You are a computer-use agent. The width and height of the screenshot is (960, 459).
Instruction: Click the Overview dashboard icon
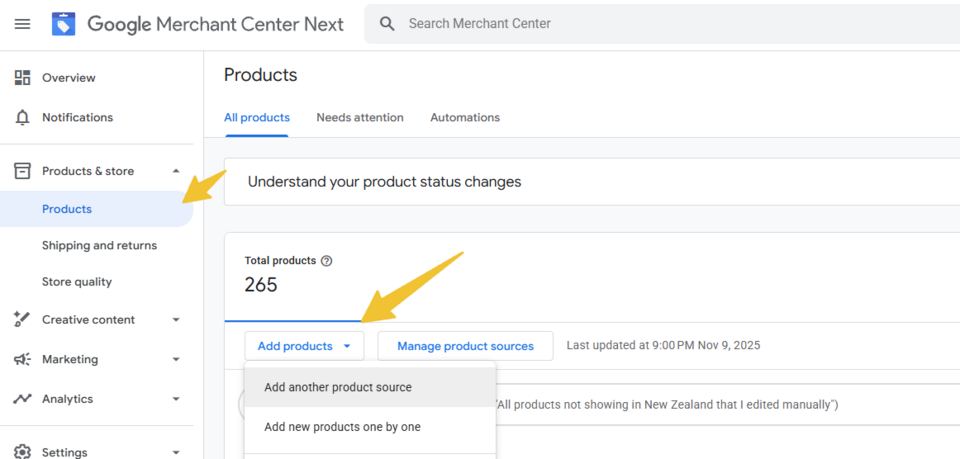pos(22,78)
